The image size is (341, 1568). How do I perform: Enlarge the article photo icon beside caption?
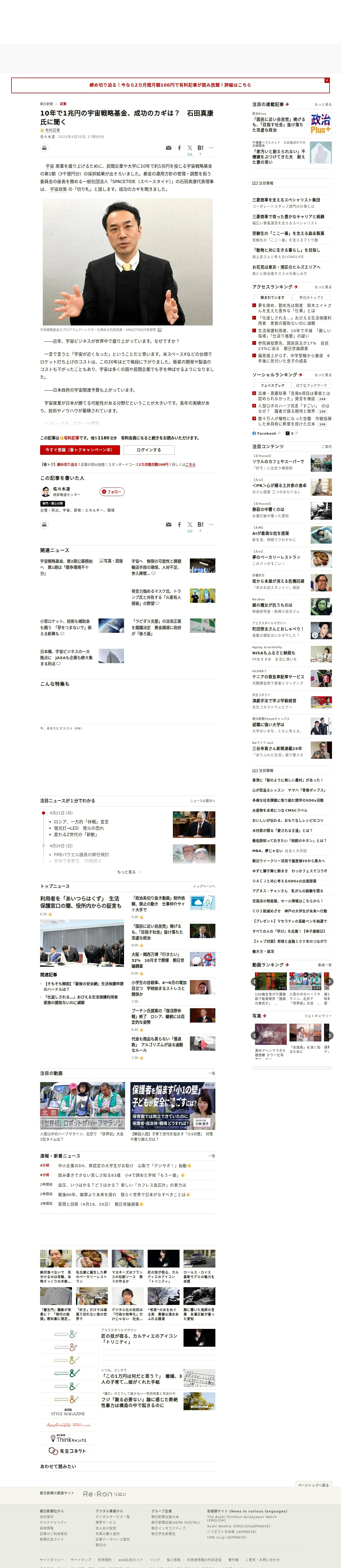[160, 330]
